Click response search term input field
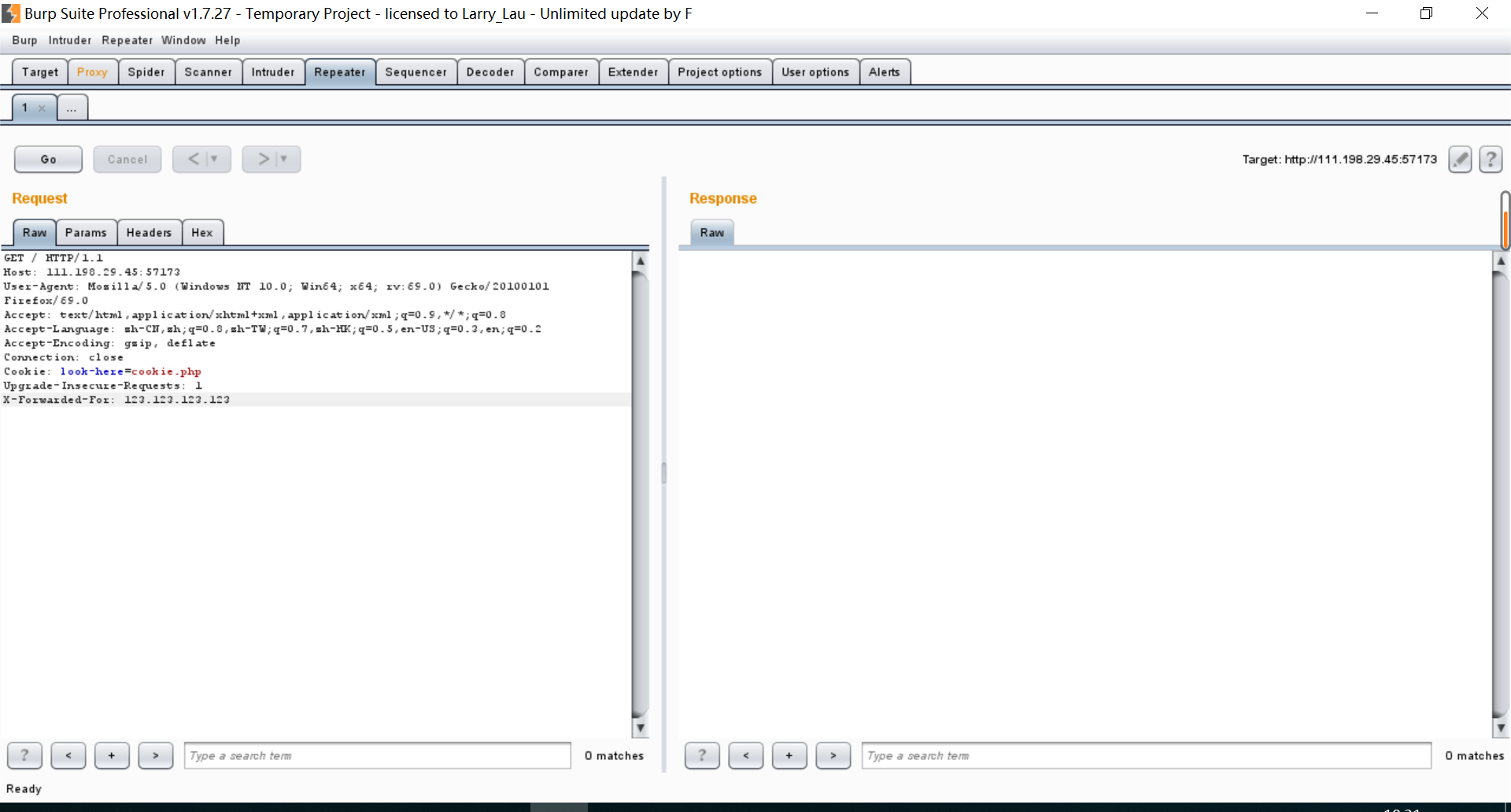 point(1147,755)
